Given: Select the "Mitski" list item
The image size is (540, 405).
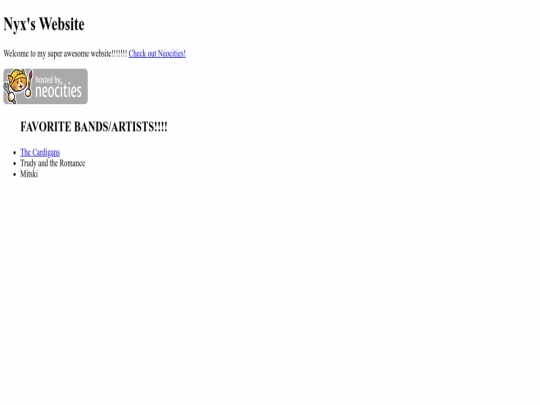Looking at the screenshot, I should click(x=29, y=174).
